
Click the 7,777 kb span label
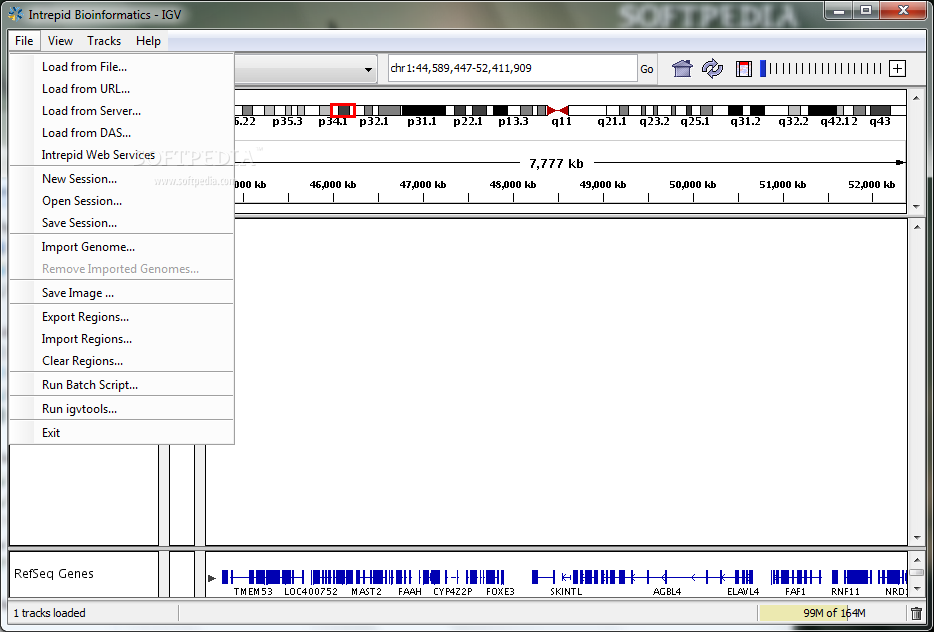tap(556, 163)
